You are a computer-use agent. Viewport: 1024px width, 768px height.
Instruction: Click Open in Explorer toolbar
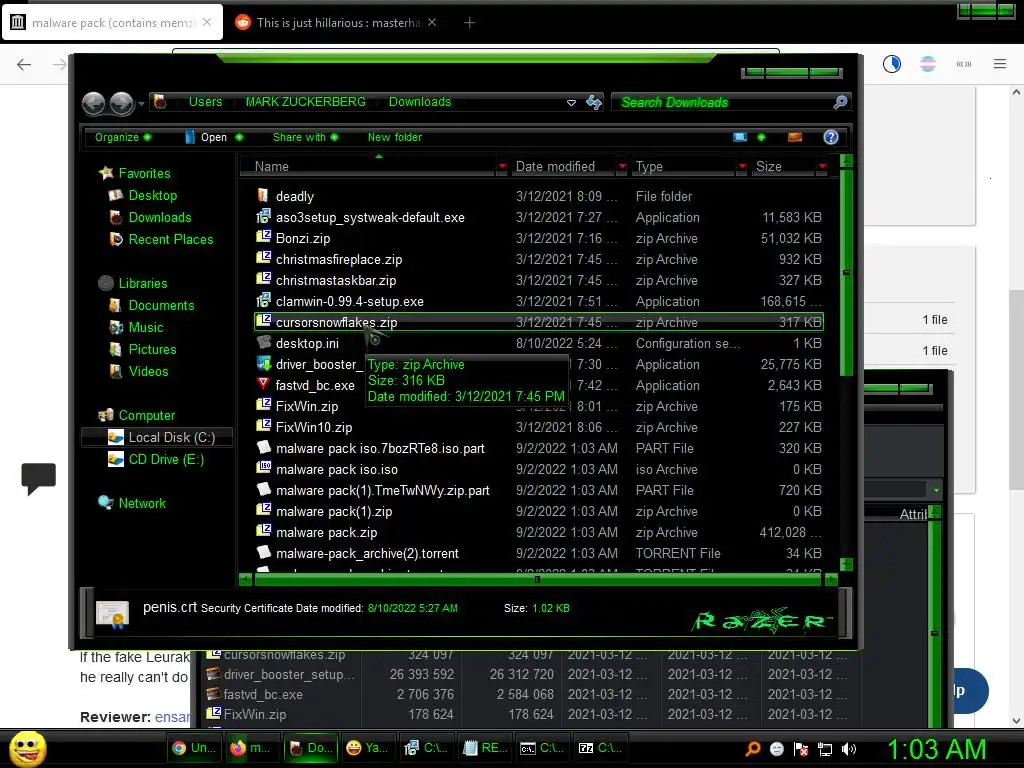(x=213, y=137)
